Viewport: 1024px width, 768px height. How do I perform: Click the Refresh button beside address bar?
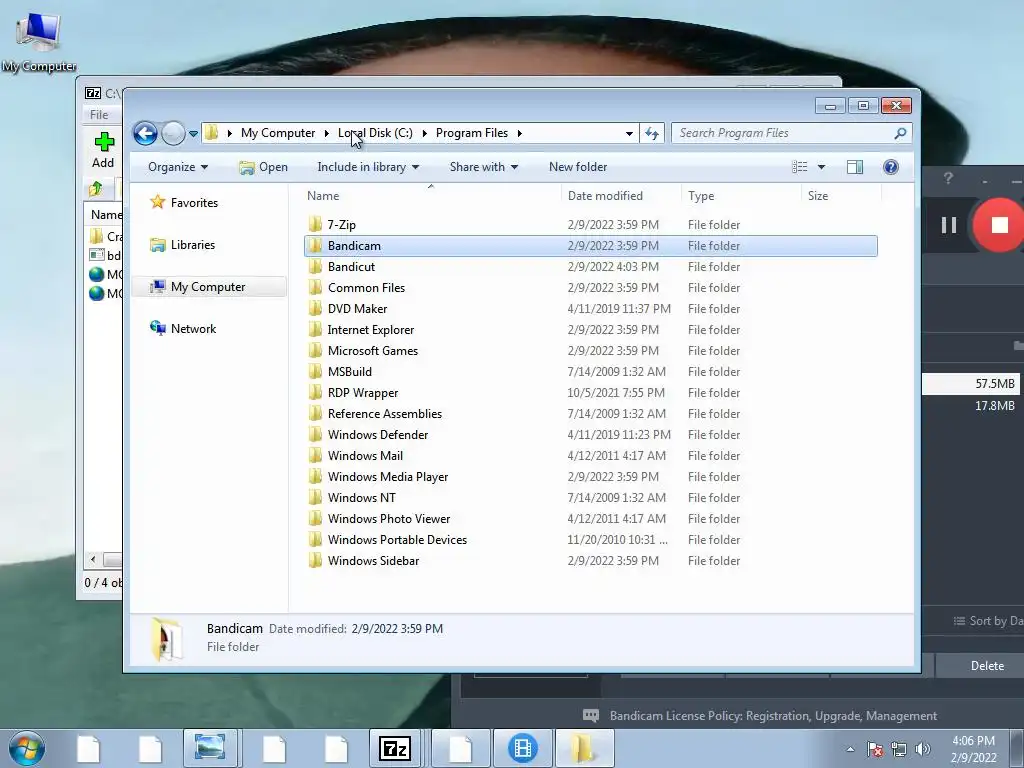tap(652, 133)
